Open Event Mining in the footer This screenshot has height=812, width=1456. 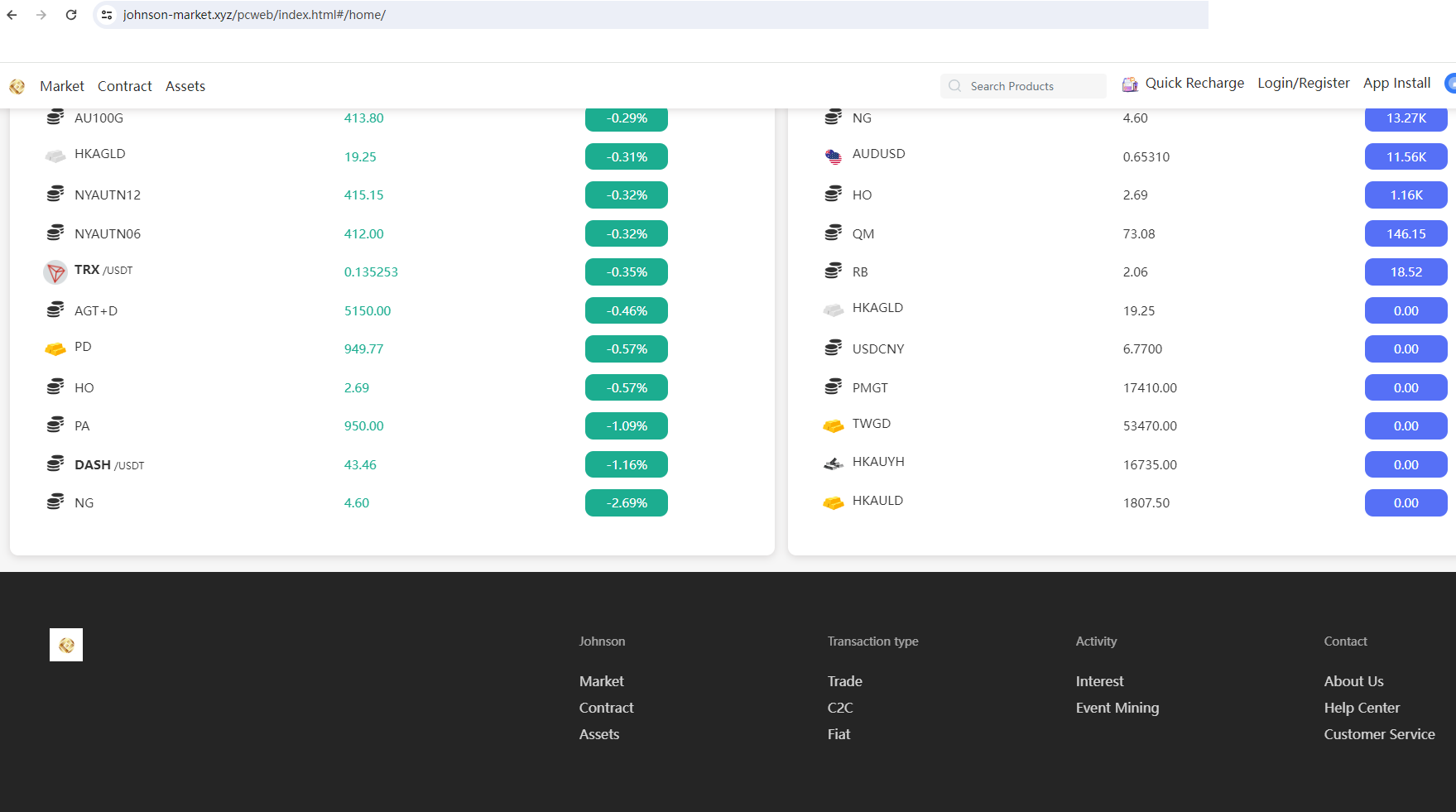(x=1117, y=708)
